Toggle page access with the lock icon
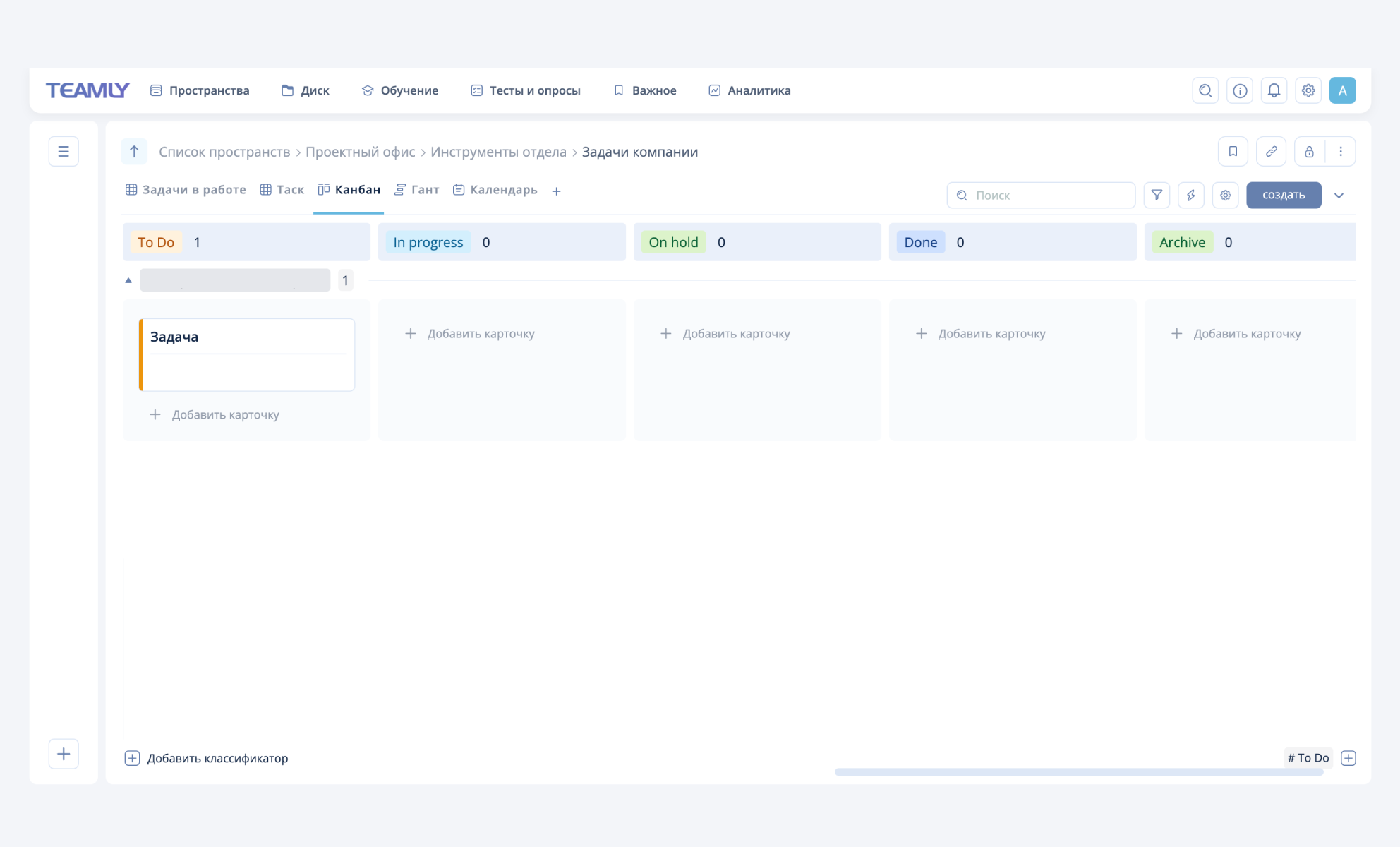The height and width of the screenshot is (847, 1400). 1310,151
